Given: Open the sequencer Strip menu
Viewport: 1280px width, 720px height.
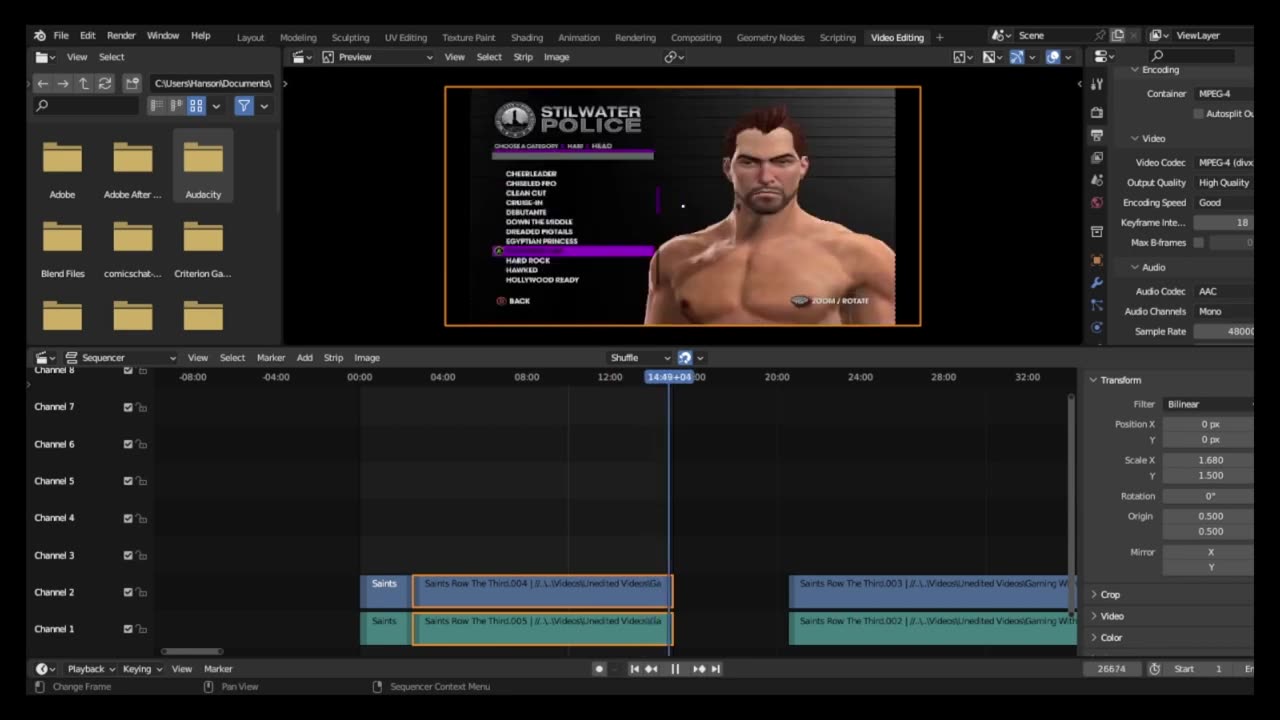Looking at the screenshot, I should coord(334,357).
